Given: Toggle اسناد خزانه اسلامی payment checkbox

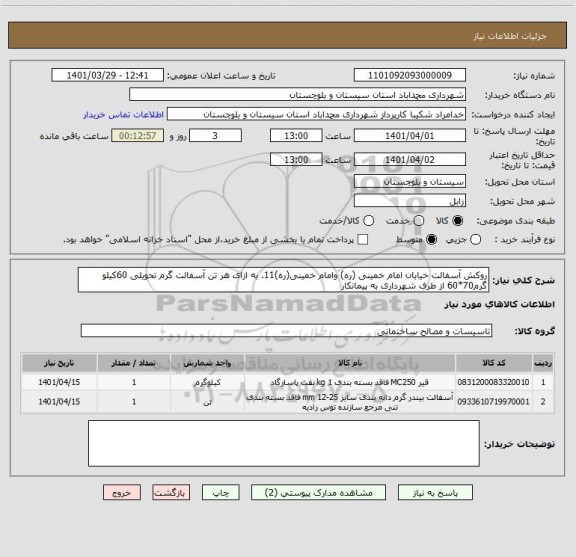Looking at the screenshot, I should pos(363,240).
